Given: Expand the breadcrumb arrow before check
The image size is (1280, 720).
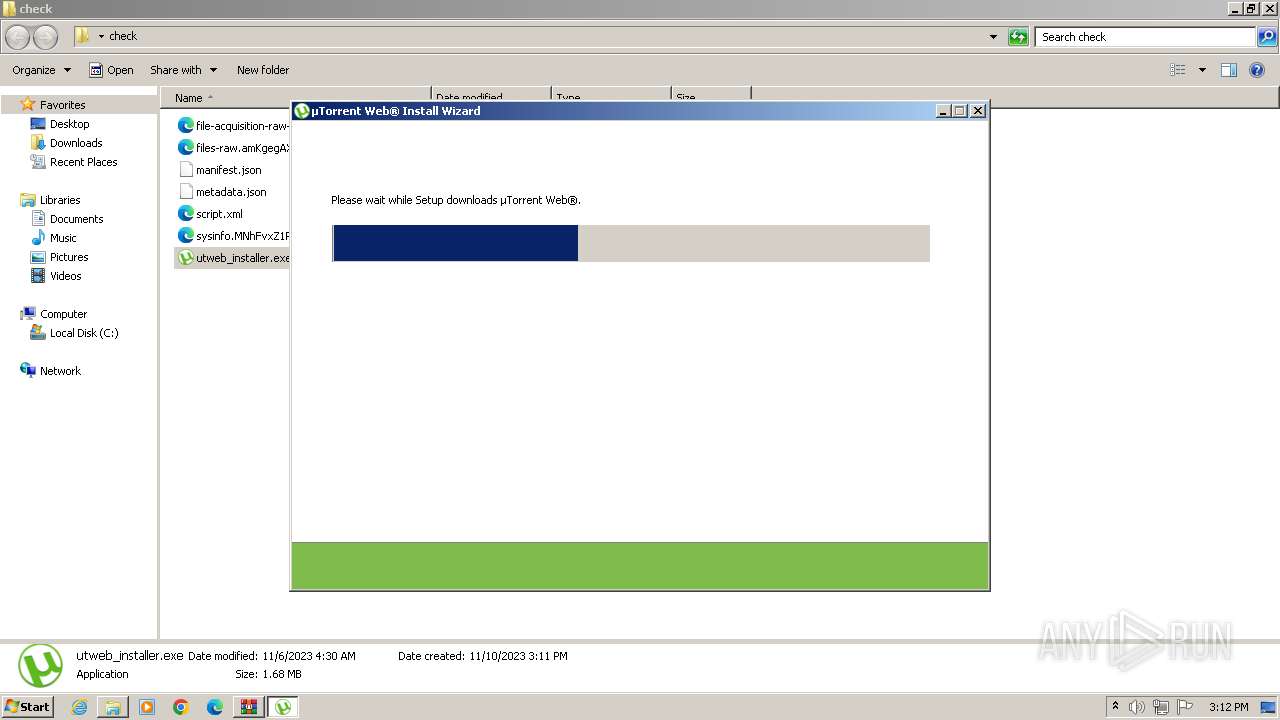Looking at the screenshot, I should (x=101, y=37).
